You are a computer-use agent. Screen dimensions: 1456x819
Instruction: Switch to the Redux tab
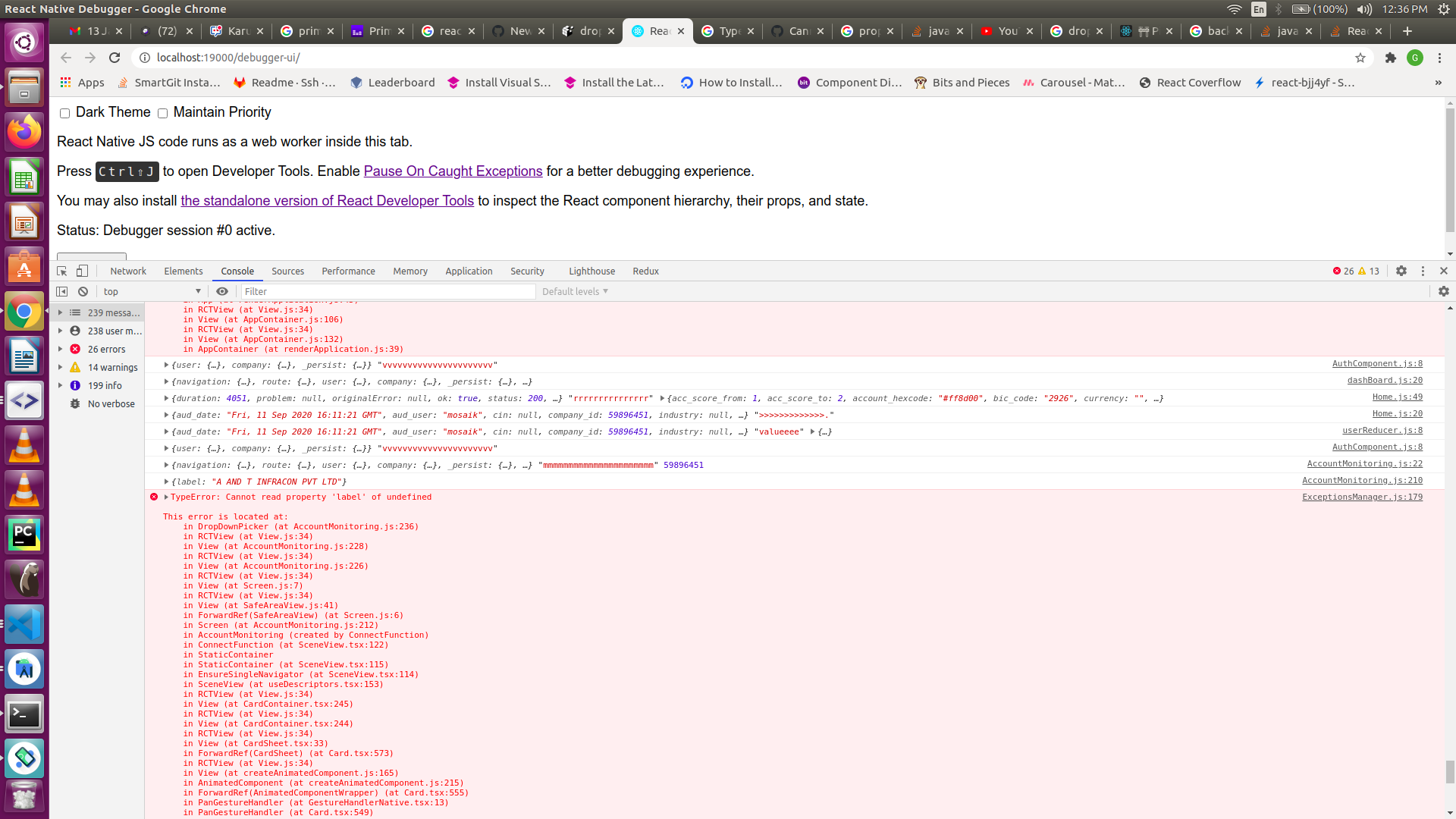coord(645,271)
